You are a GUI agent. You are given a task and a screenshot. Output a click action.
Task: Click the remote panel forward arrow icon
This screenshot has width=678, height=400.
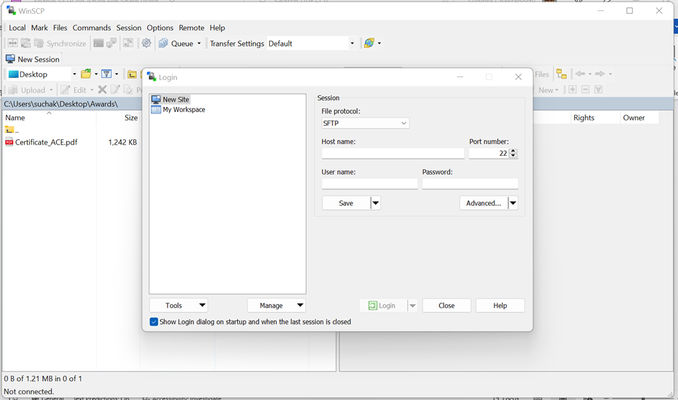(x=600, y=74)
